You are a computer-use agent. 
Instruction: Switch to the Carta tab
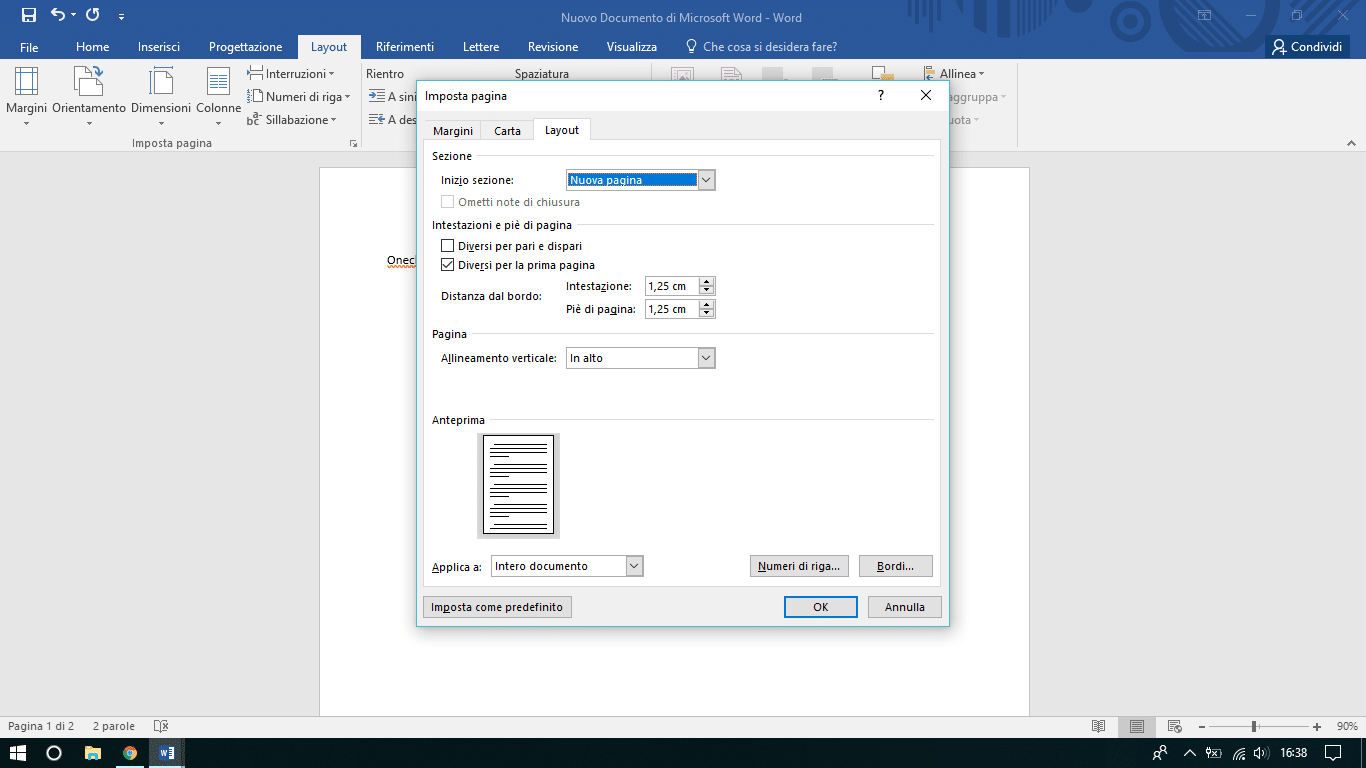tap(506, 130)
